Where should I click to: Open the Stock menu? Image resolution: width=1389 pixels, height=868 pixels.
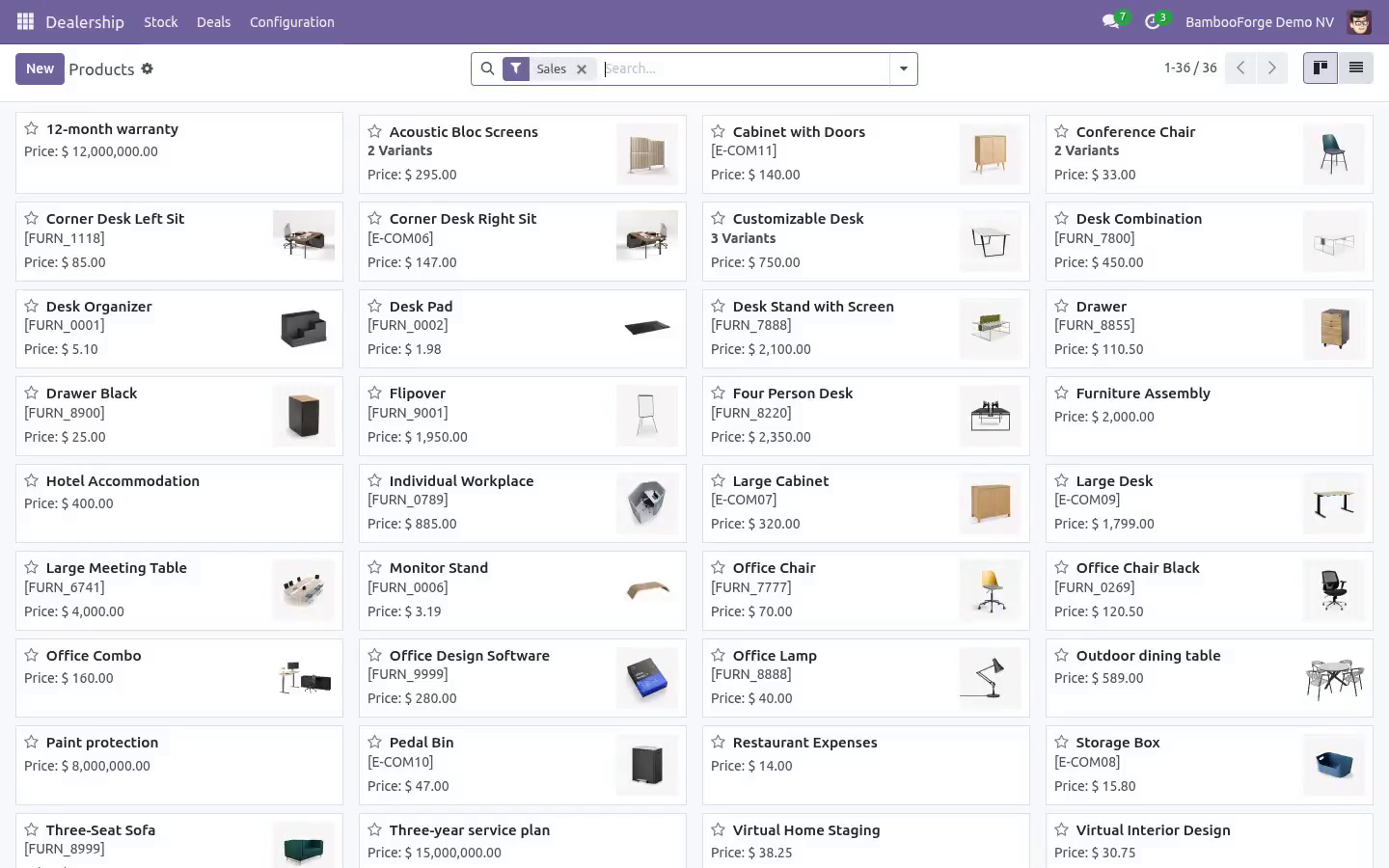pyautogui.click(x=161, y=22)
